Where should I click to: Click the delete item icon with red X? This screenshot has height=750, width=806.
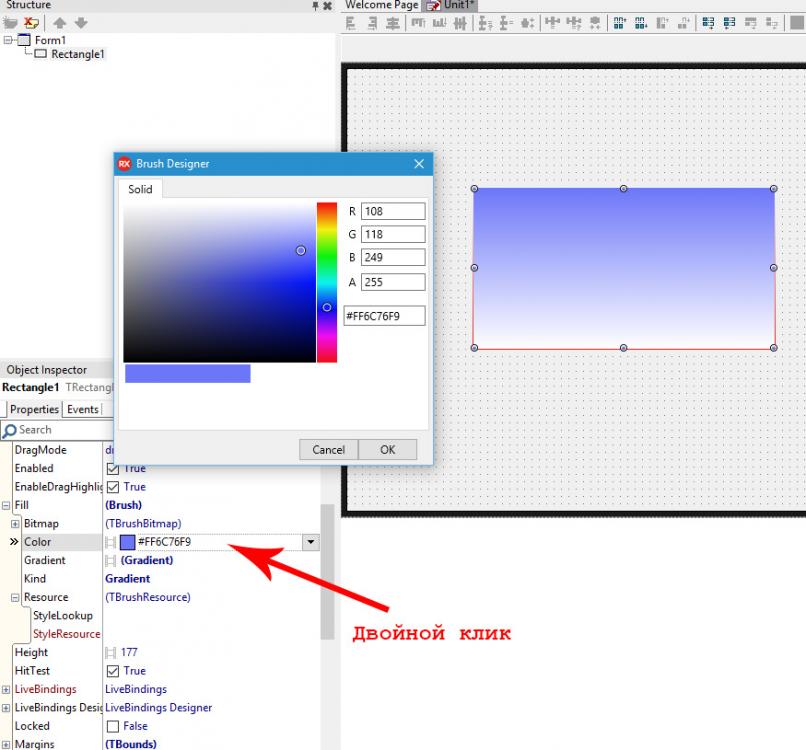point(31,23)
